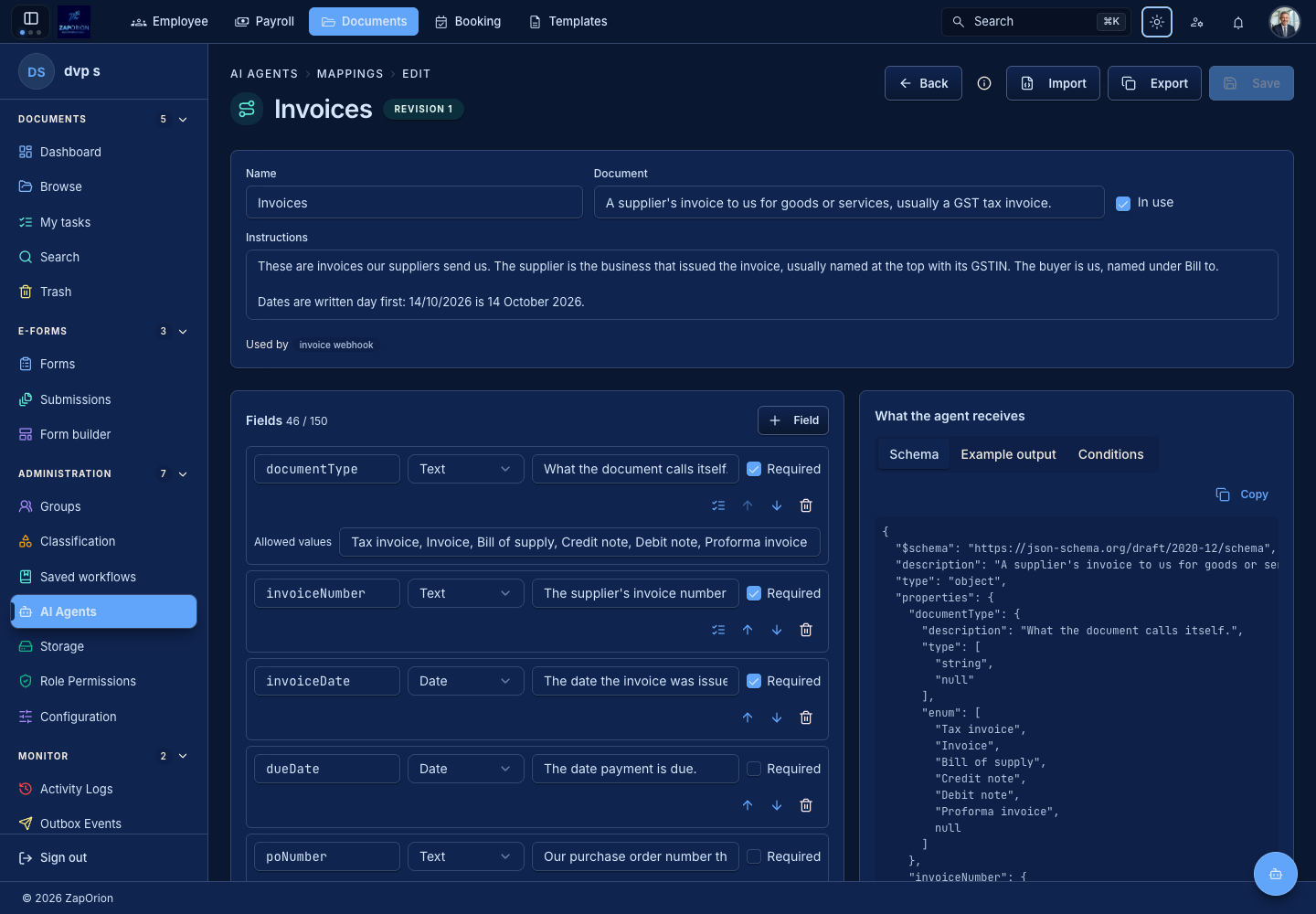Click the top Search box

[x=1036, y=22]
